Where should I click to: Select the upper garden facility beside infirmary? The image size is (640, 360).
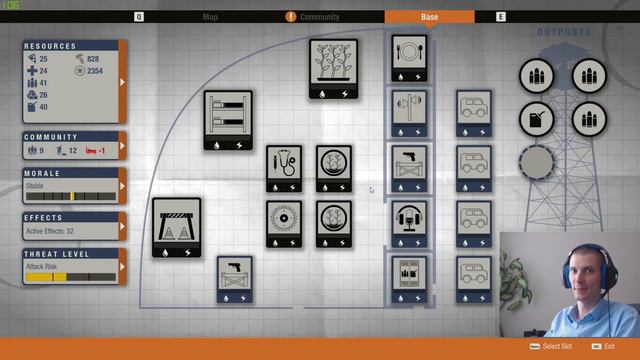334,169
